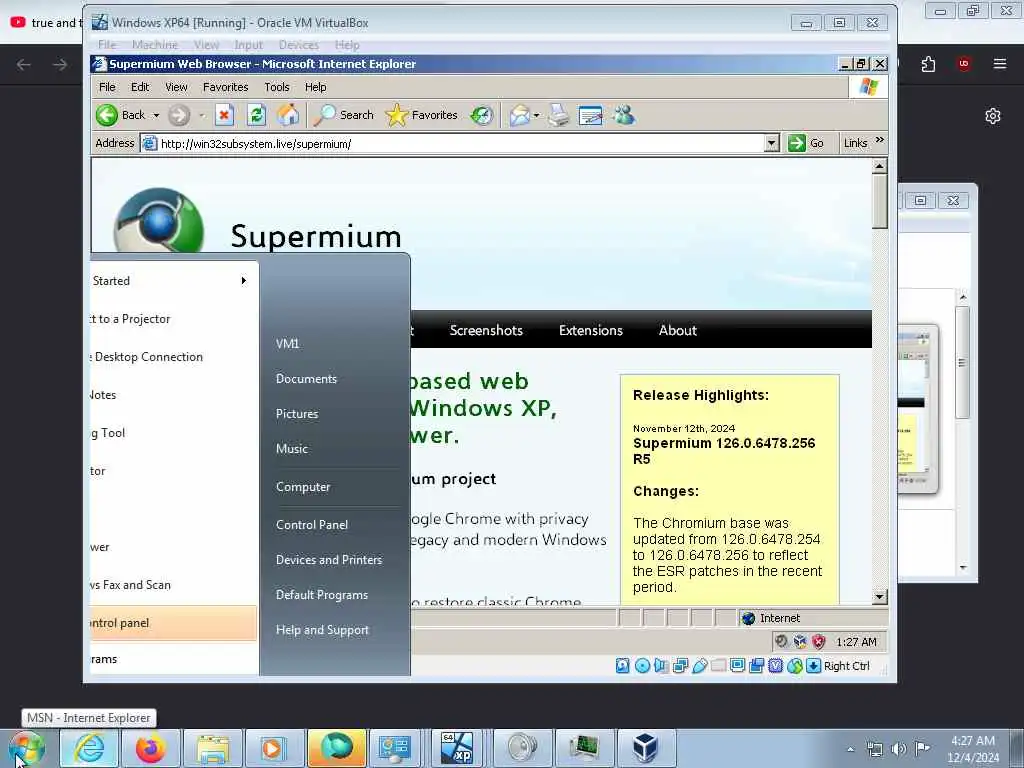Click the Edit page icon in IE toolbar
The image size is (1024, 768).
coord(590,116)
